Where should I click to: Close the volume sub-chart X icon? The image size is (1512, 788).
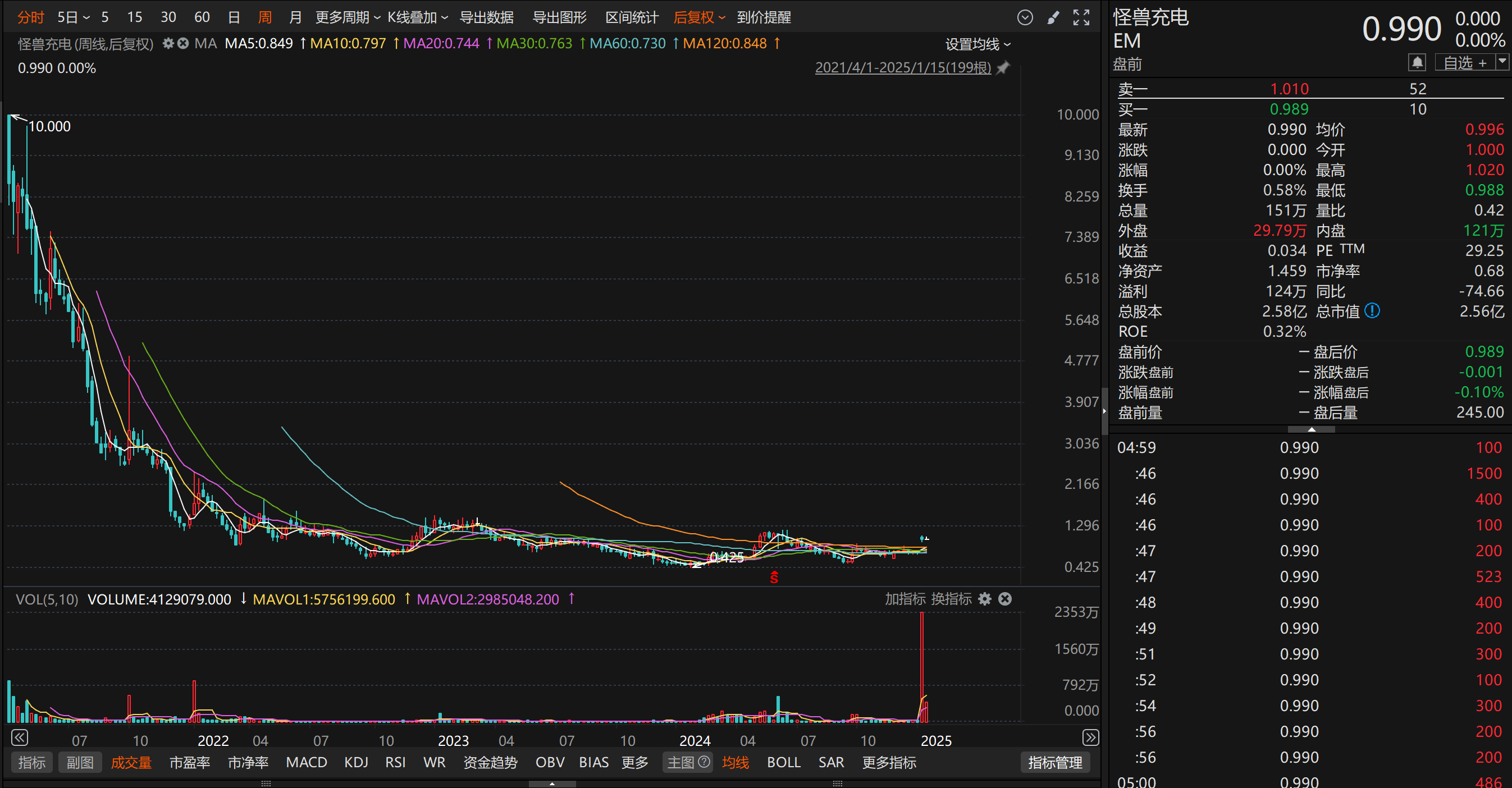click(1005, 598)
